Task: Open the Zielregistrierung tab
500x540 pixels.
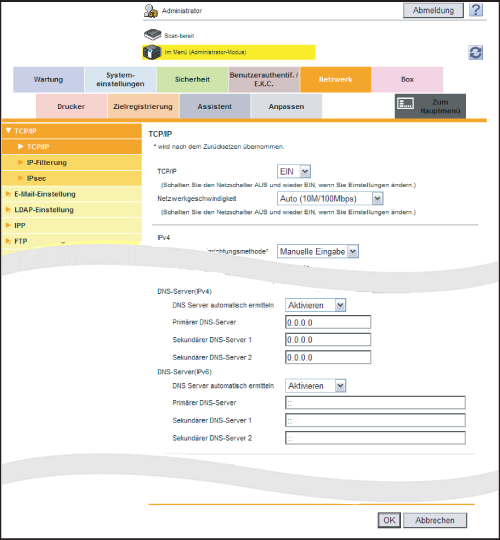Action: click(x=143, y=106)
